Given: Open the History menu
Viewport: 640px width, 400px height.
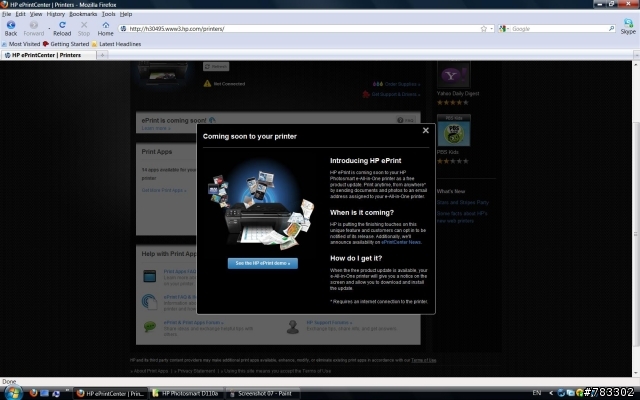Looking at the screenshot, I should 56,14.
